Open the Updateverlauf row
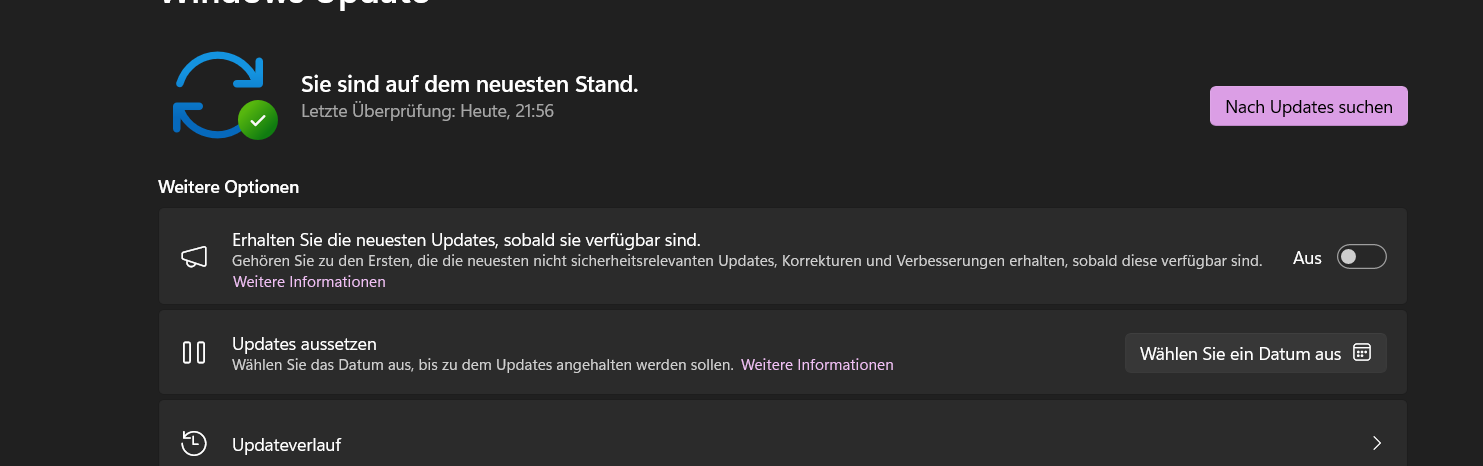The height and width of the screenshot is (466, 1483). (782, 434)
